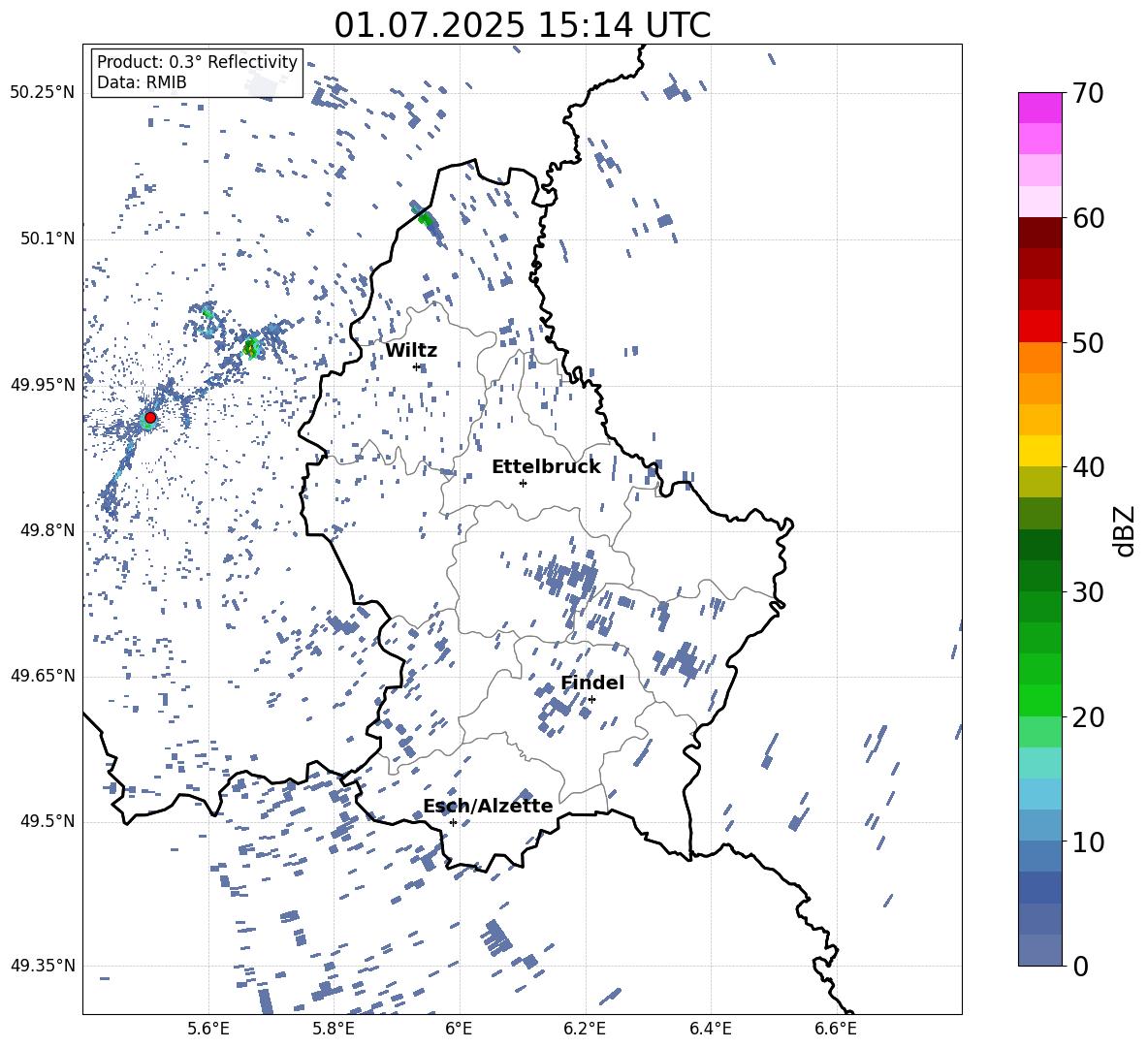Click the 0 colorbar tick label
Viewport: 1148px width, 1048px height.
pos(1080,966)
